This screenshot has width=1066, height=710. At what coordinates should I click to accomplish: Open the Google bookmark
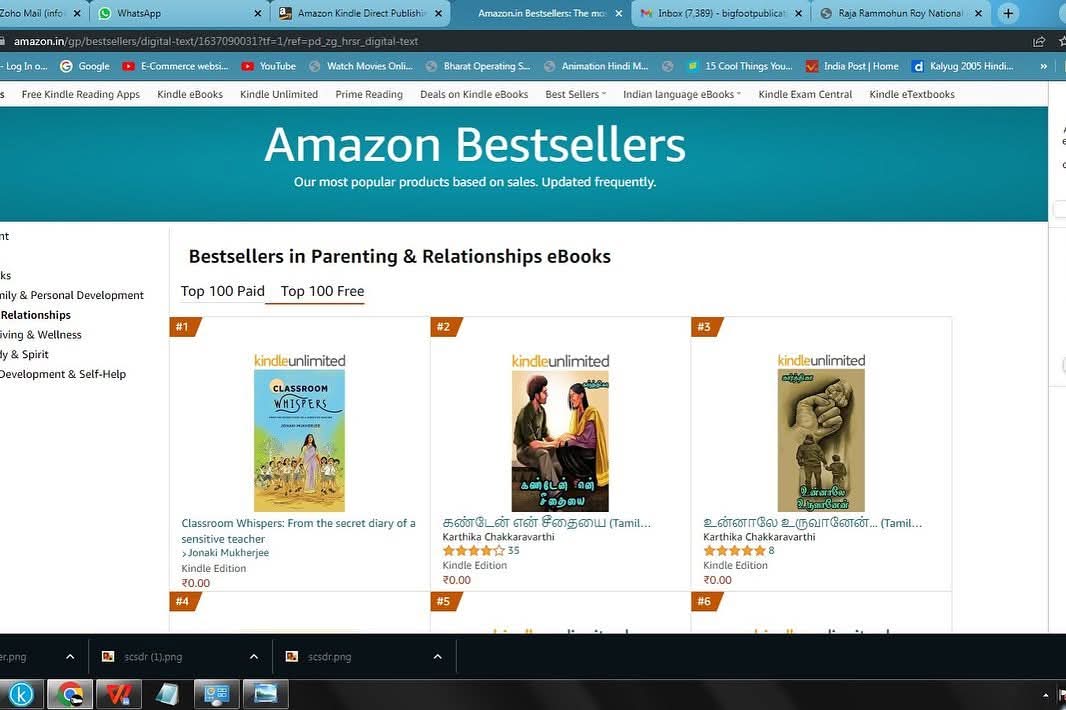(x=85, y=66)
